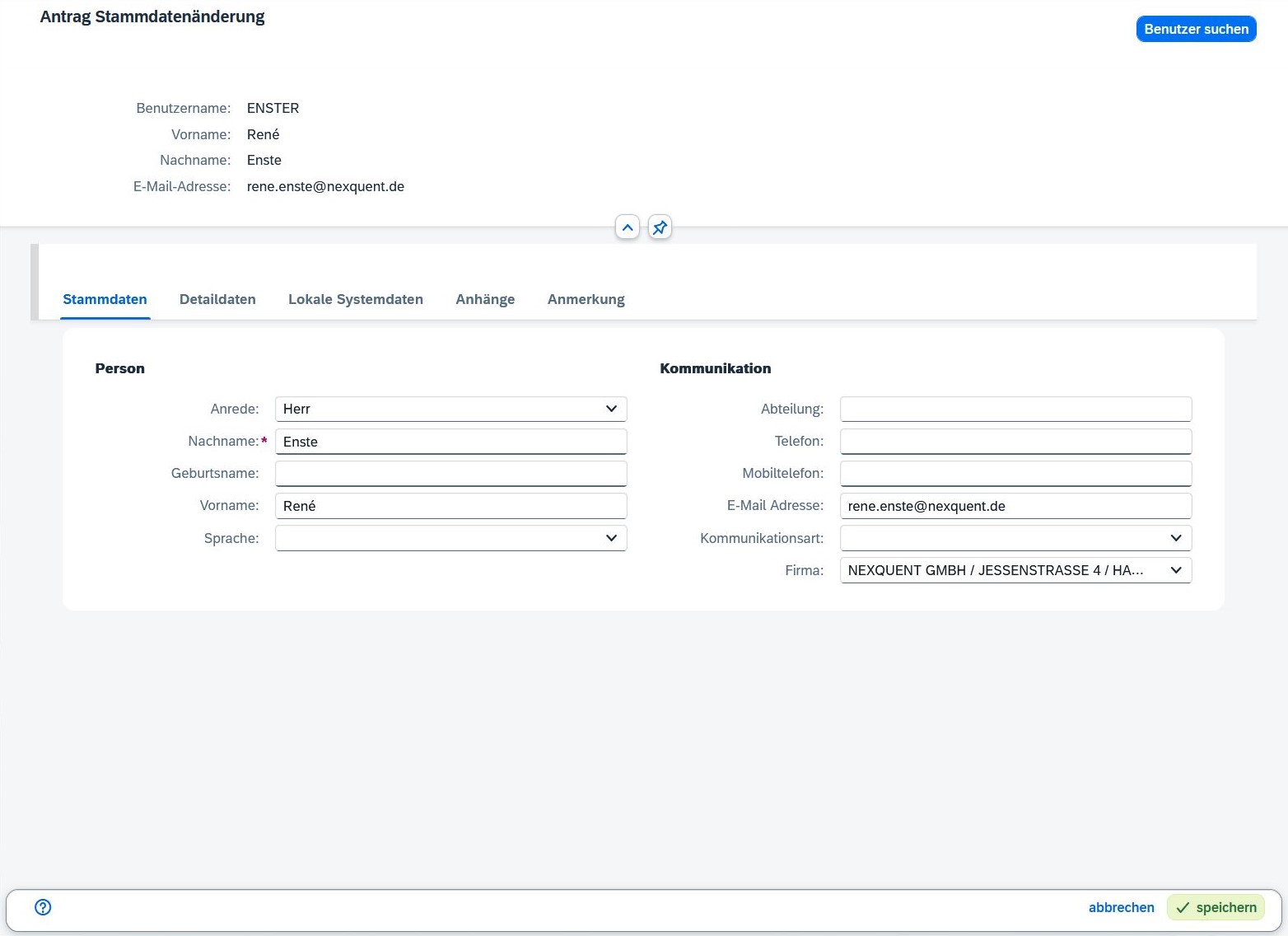This screenshot has width=1288, height=936.
Task: Select the Stammdaten tab
Action: point(105,299)
